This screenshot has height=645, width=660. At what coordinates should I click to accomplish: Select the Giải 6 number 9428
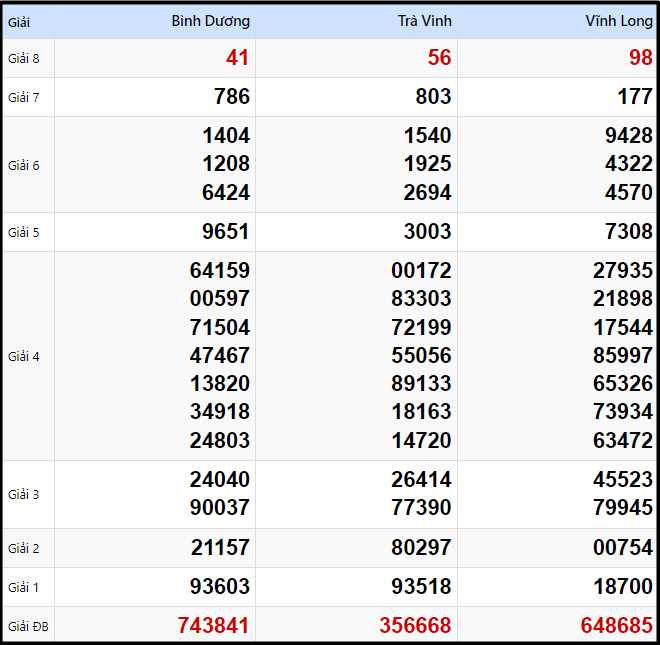tap(628, 136)
